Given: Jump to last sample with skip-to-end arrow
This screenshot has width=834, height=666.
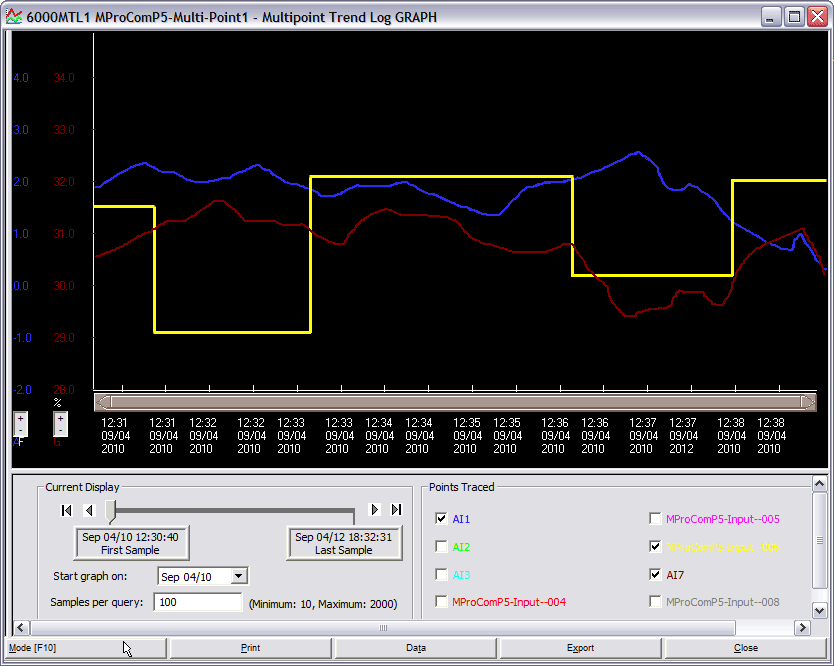Looking at the screenshot, I should (x=396, y=510).
